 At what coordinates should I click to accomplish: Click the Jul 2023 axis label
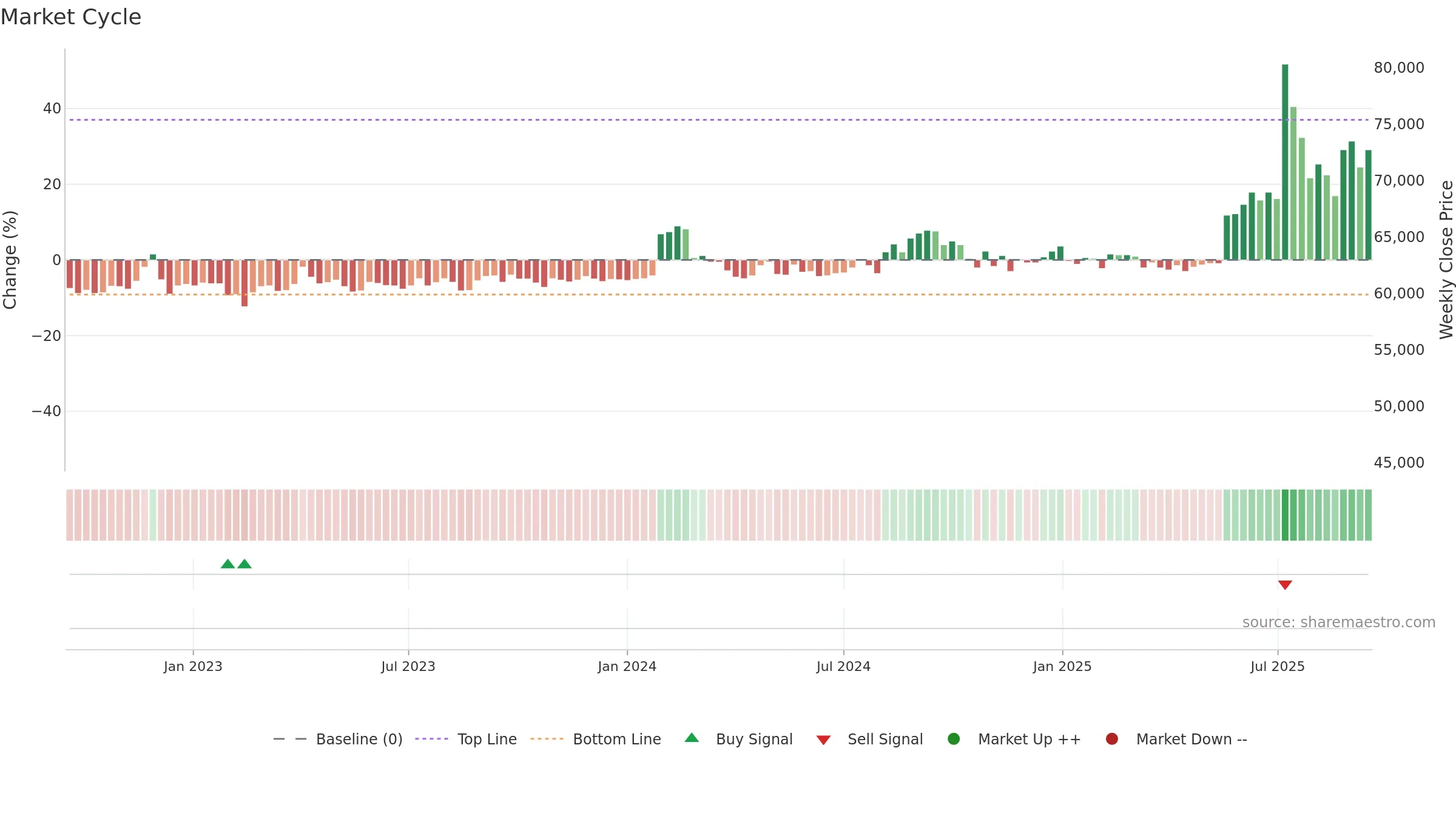[408, 666]
